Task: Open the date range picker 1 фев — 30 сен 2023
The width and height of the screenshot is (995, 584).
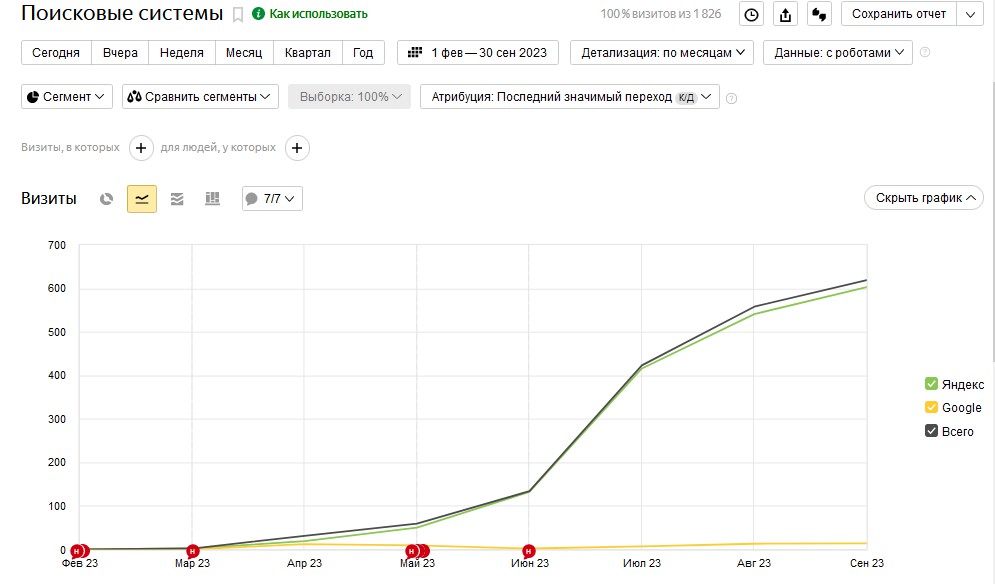Action: point(478,53)
